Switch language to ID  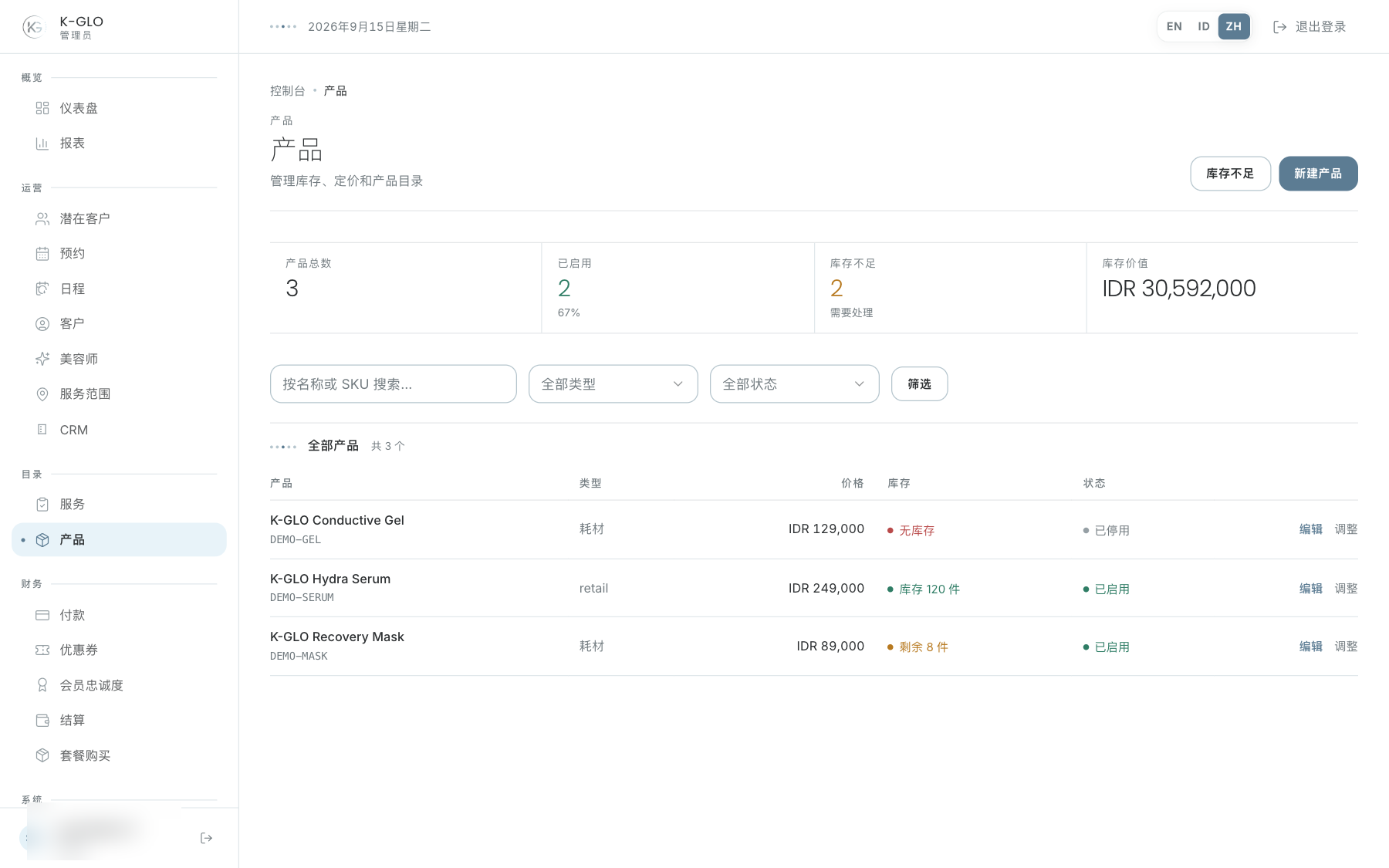click(1203, 26)
